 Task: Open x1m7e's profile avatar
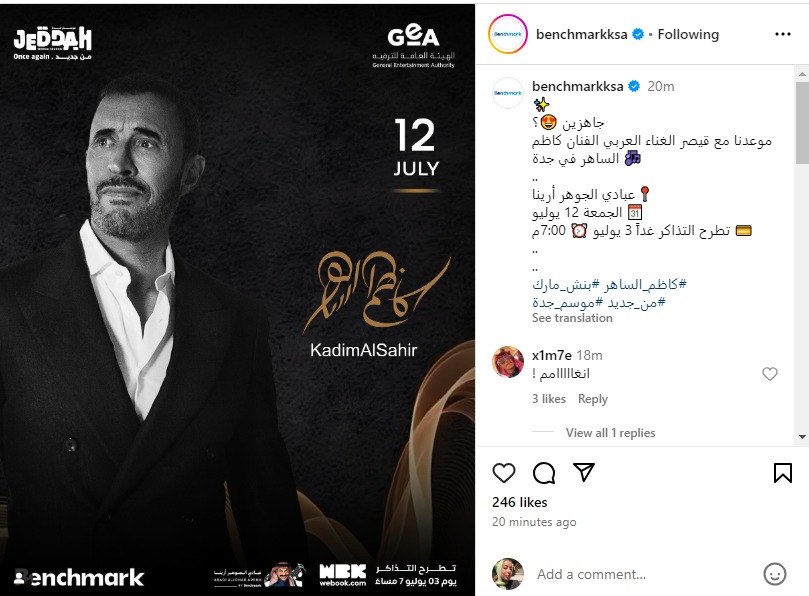[508, 362]
